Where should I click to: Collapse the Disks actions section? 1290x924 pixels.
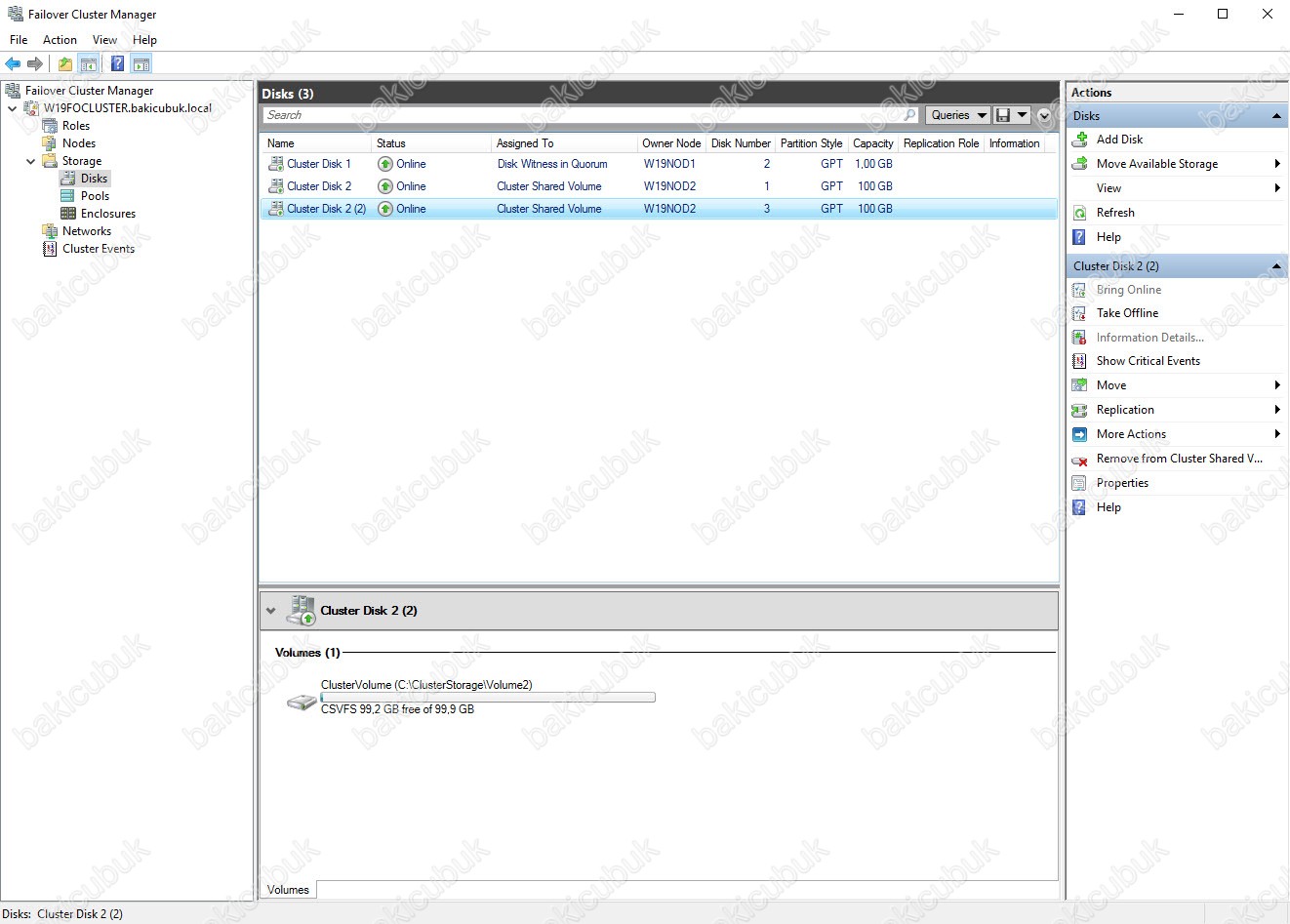pyautogui.click(x=1276, y=116)
